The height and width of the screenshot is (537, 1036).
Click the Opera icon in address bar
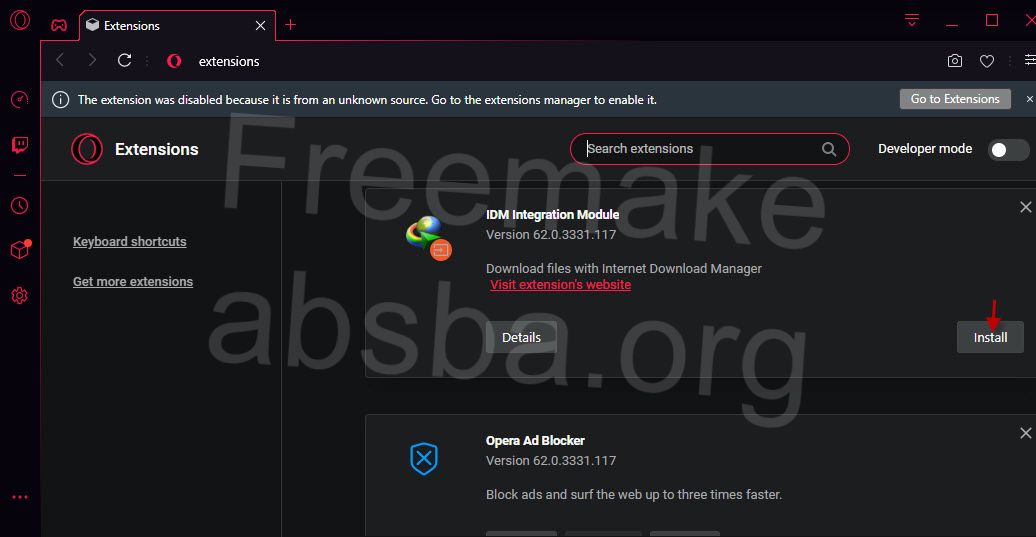[174, 61]
